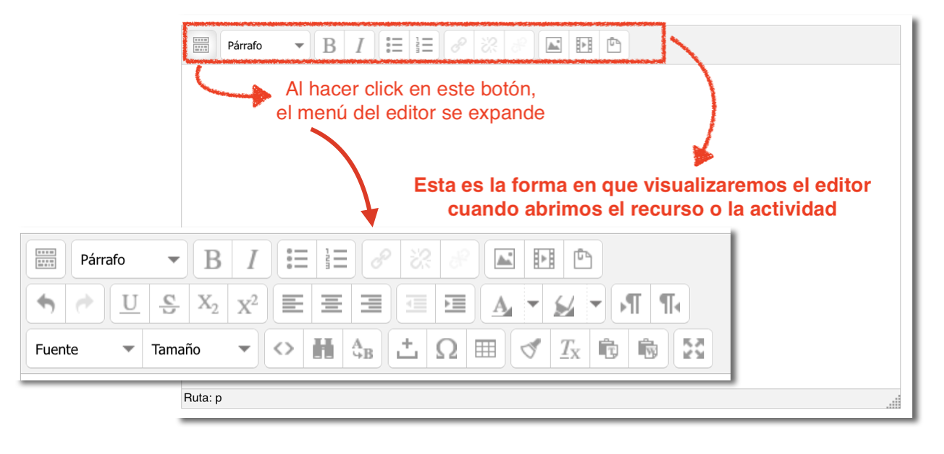Click the numbered list icon in the expanded toolbar
This screenshot has height=454, width=944.
[x=336, y=260]
